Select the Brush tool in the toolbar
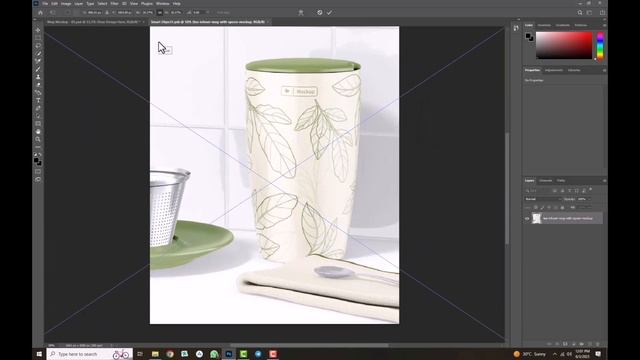The image size is (640, 360). point(38,69)
